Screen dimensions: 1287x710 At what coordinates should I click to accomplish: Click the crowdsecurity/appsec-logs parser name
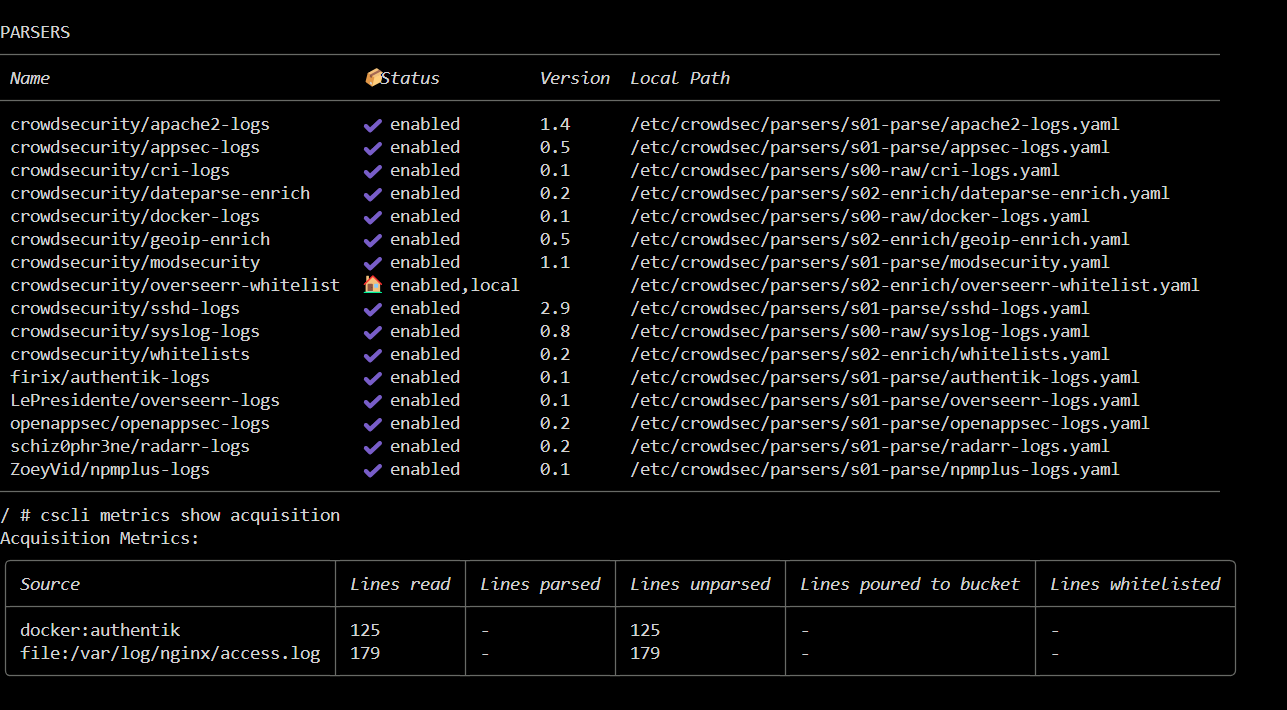[x=135, y=148]
